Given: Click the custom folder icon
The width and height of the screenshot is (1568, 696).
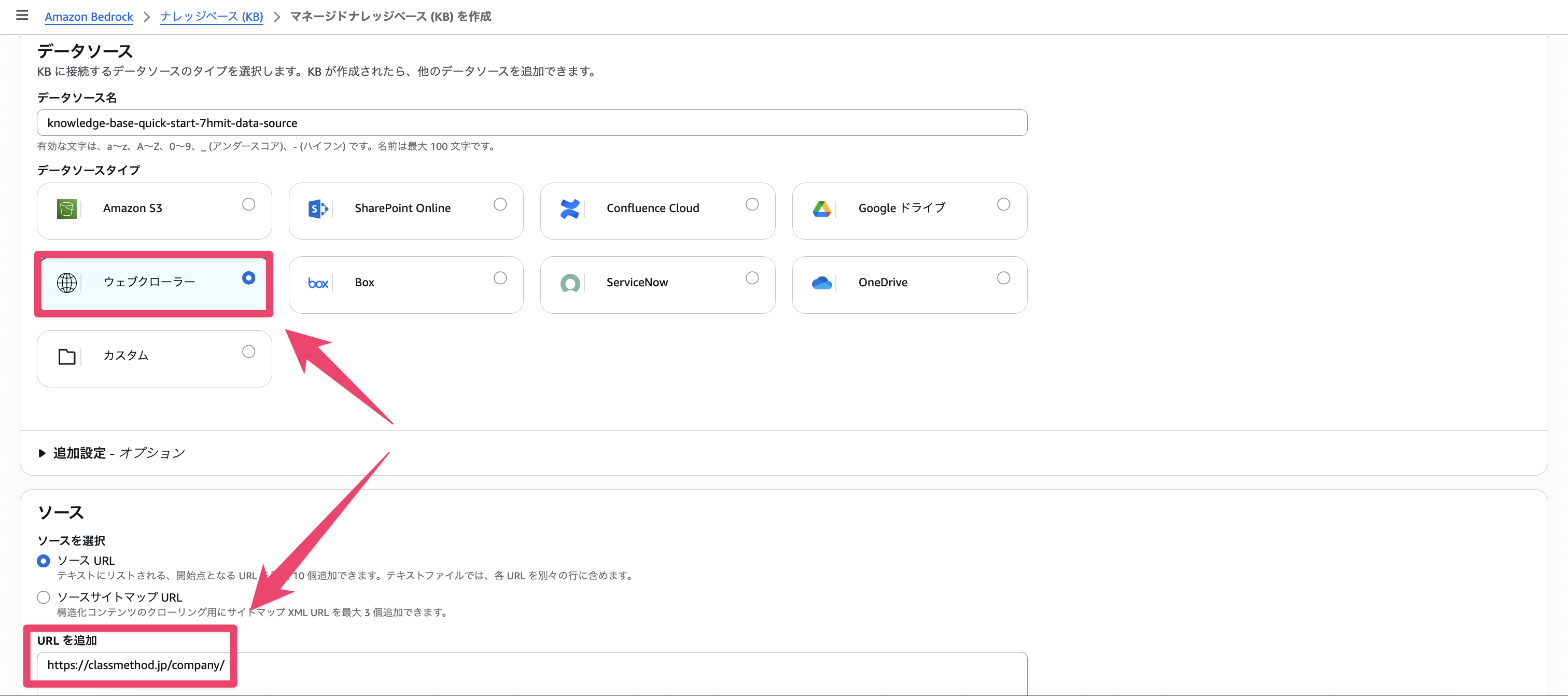Looking at the screenshot, I should point(66,356).
